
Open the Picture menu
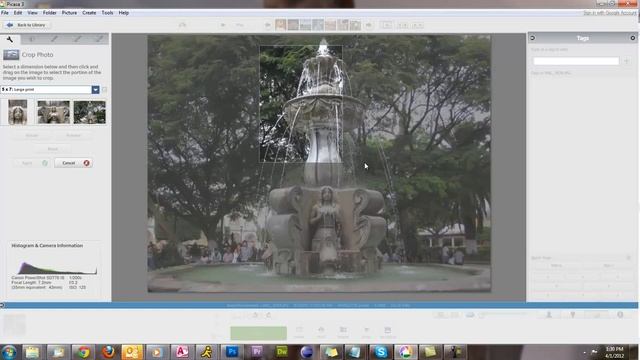pos(69,13)
